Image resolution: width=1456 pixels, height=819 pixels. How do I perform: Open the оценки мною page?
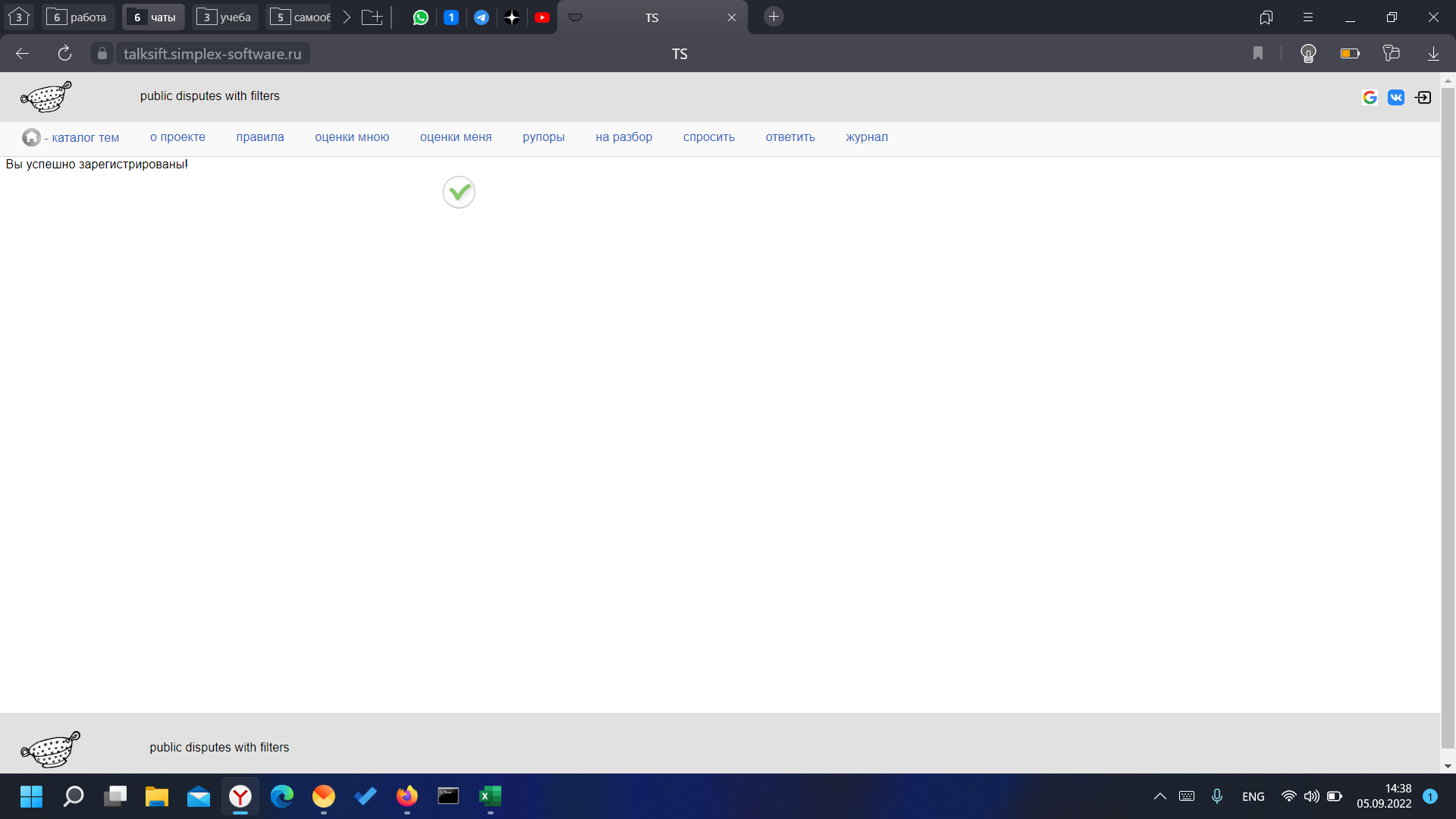click(x=352, y=137)
